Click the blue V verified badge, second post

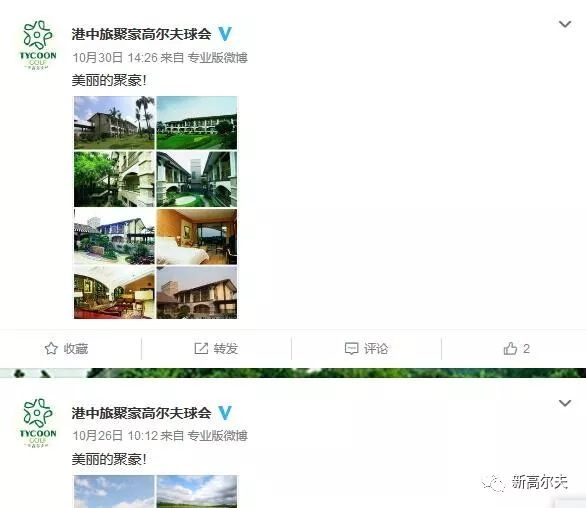pyautogui.click(x=225, y=413)
